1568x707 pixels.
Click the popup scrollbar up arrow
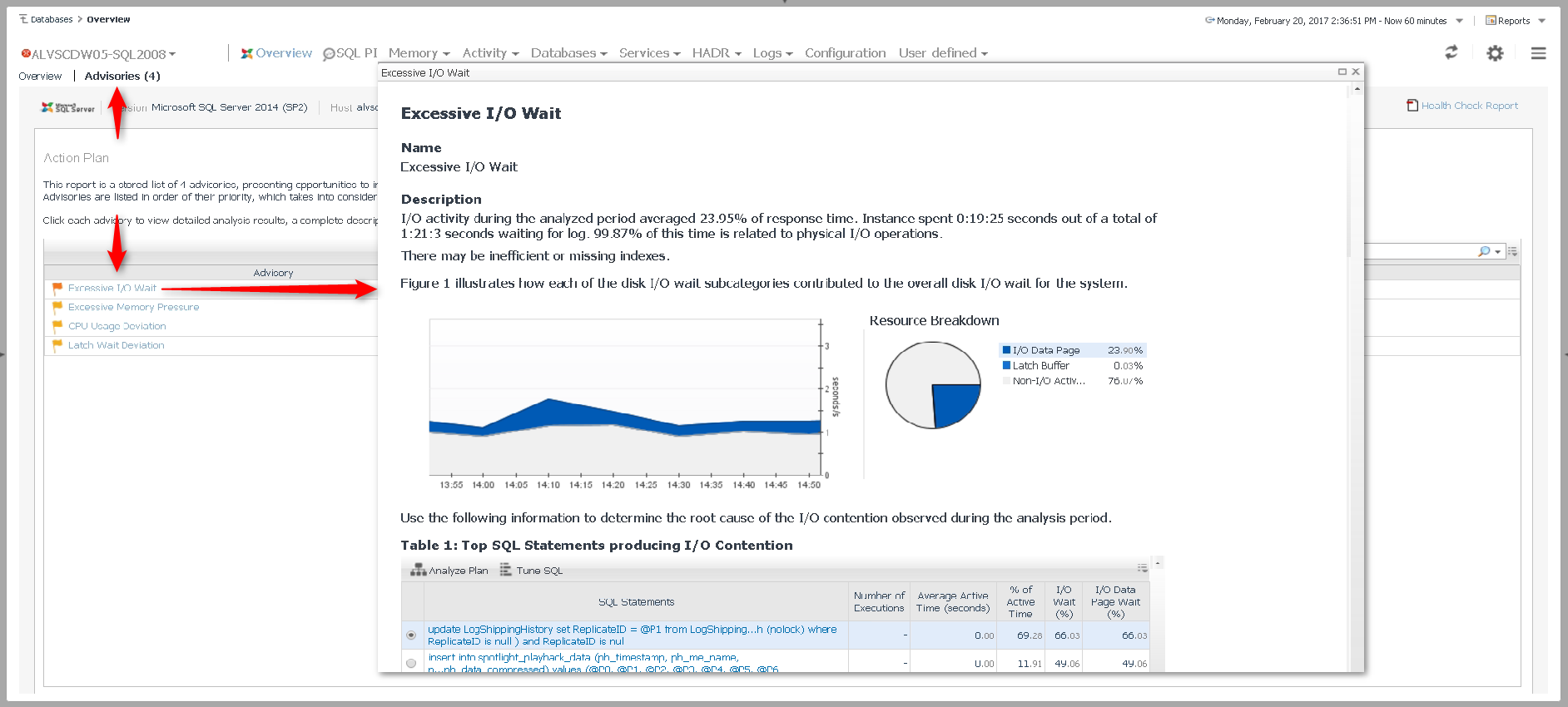tap(1357, 88)
